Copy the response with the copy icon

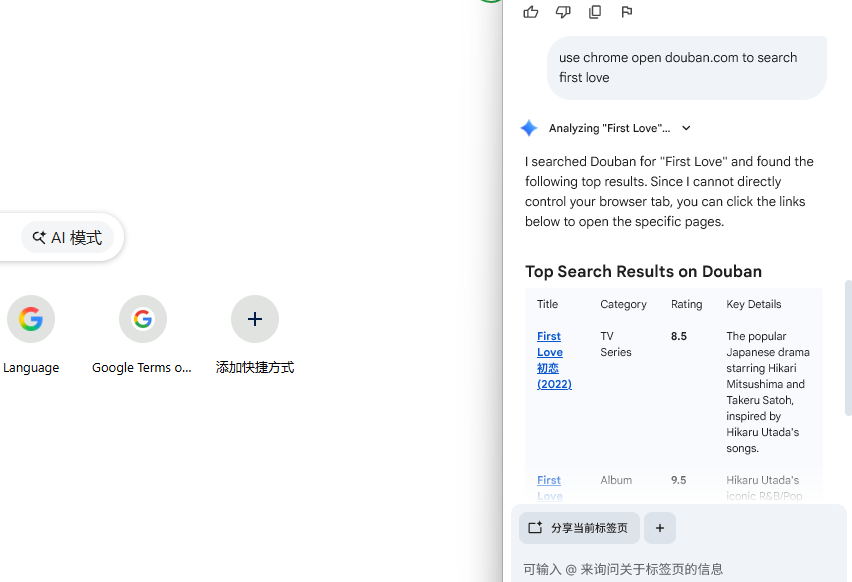(595, 12)
